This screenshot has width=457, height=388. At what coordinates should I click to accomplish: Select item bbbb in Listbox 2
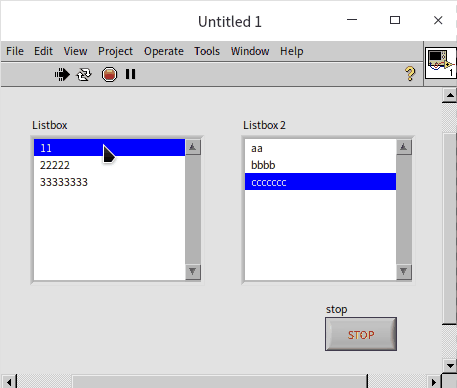(320, 165)
